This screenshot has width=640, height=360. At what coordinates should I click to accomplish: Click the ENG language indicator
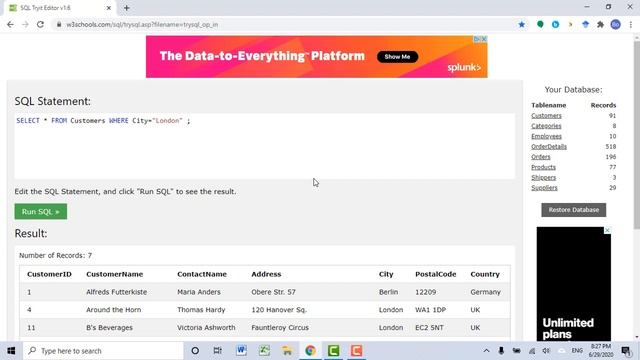click(x=577, y=351)
